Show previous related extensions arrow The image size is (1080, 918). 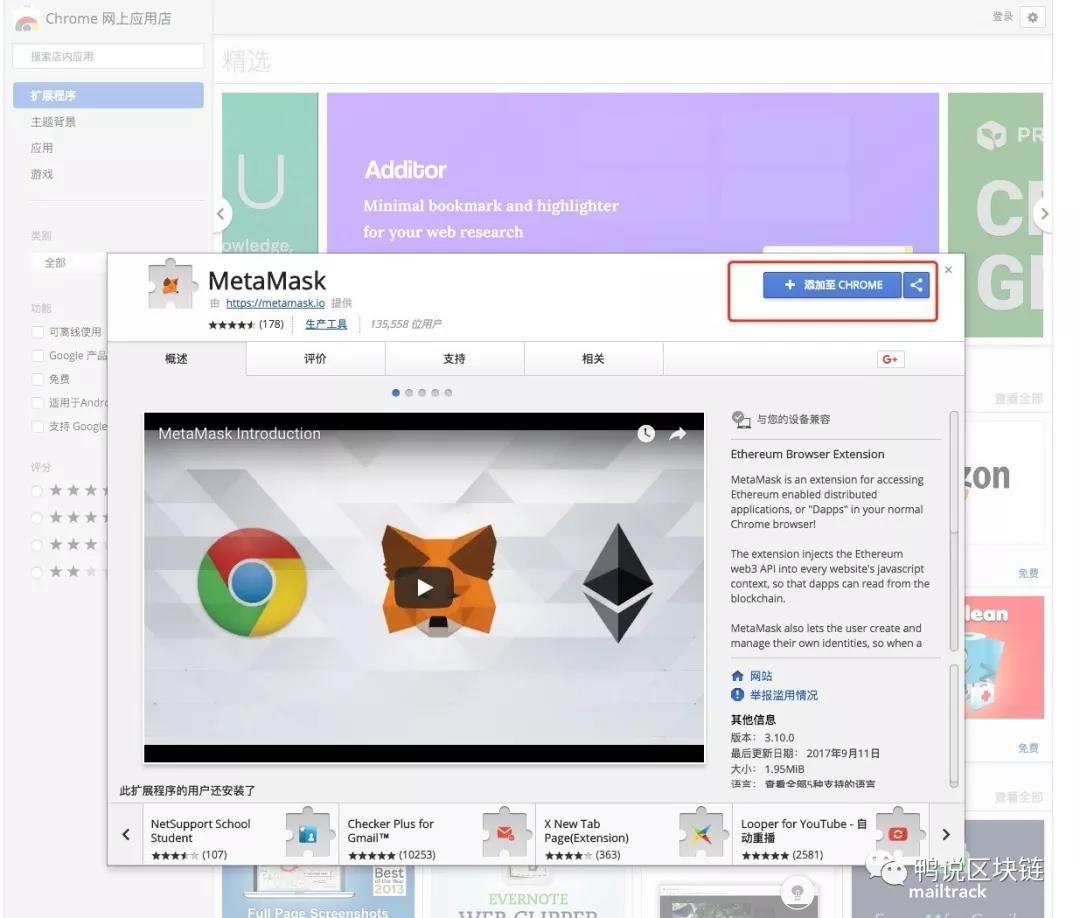coord(125,834)
